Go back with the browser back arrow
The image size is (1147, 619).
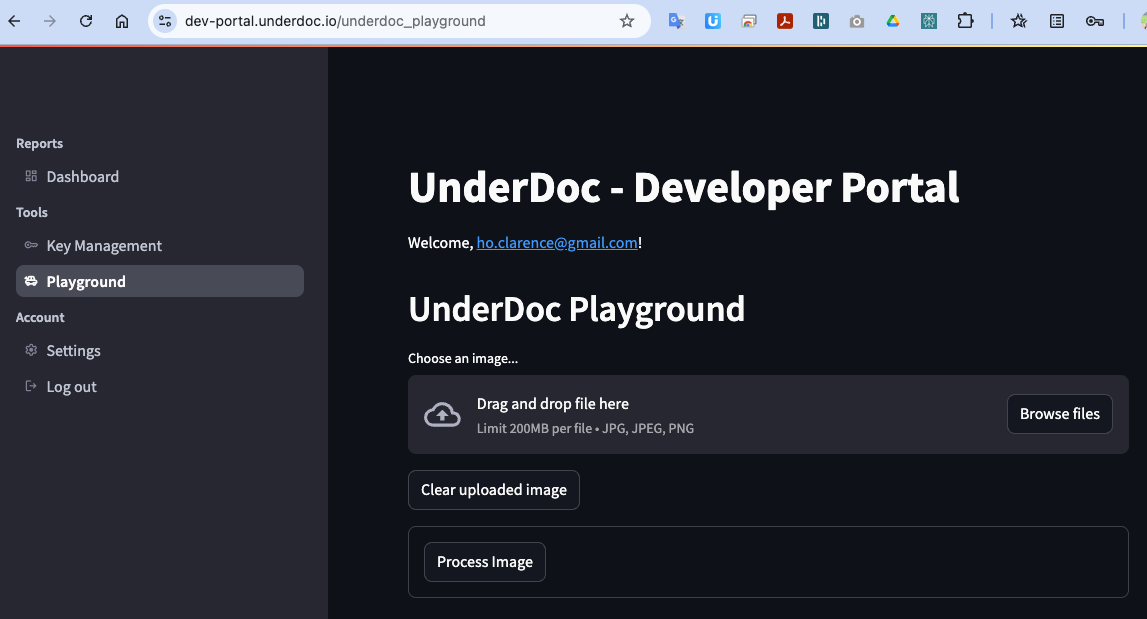(14, 21)
